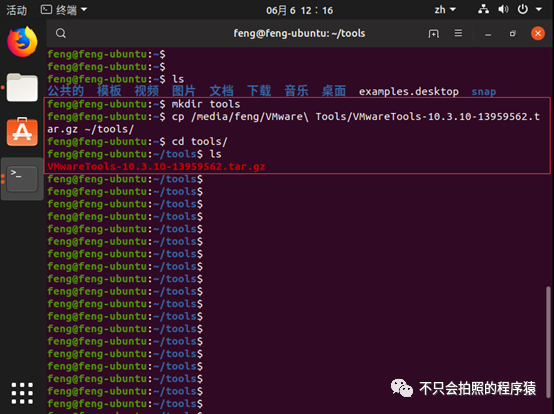Click the 图片 folder name
554x414 pixels.
pyautogui.click(x=184, y=91)
